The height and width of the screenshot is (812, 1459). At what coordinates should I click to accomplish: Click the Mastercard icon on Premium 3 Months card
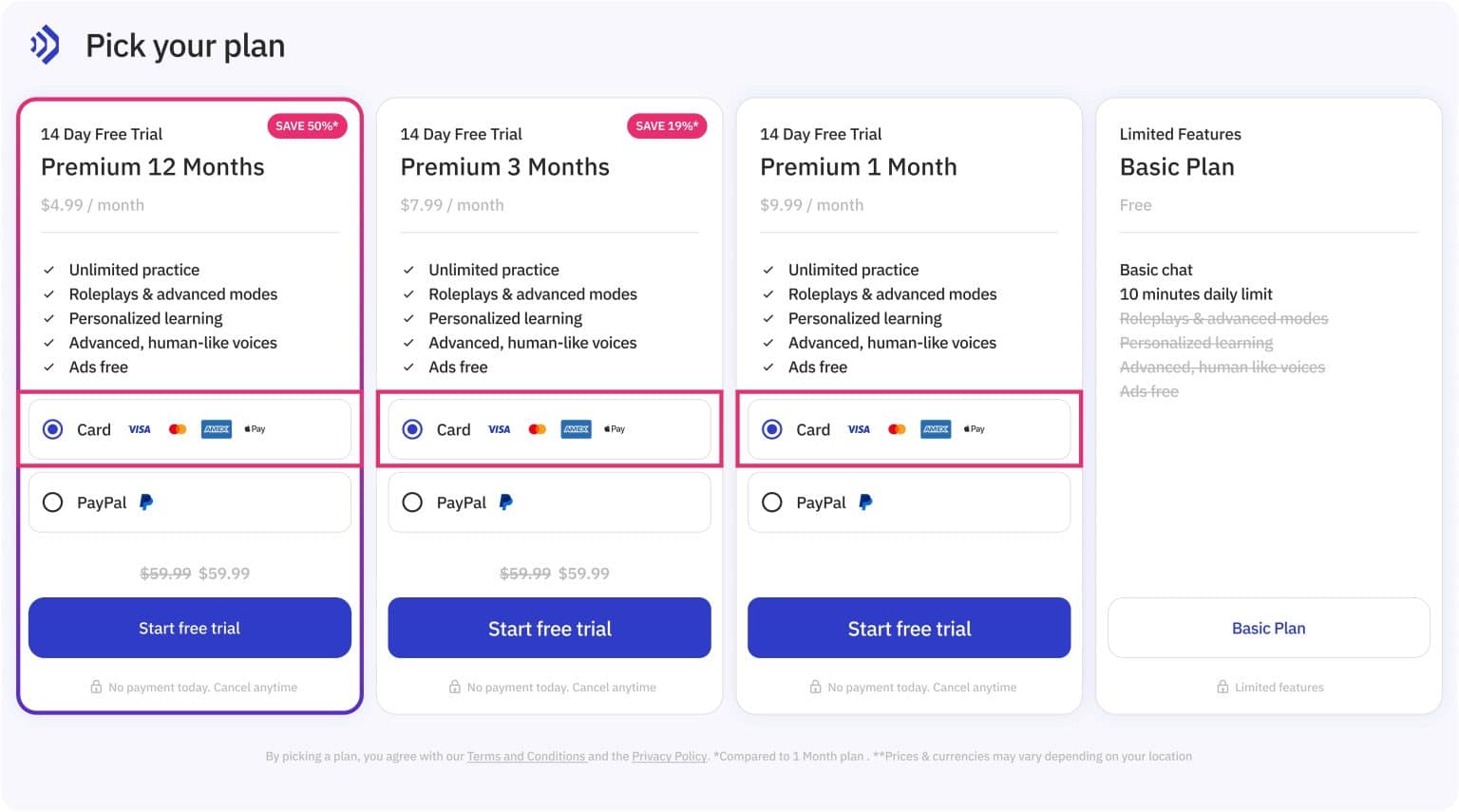(537, 429)
